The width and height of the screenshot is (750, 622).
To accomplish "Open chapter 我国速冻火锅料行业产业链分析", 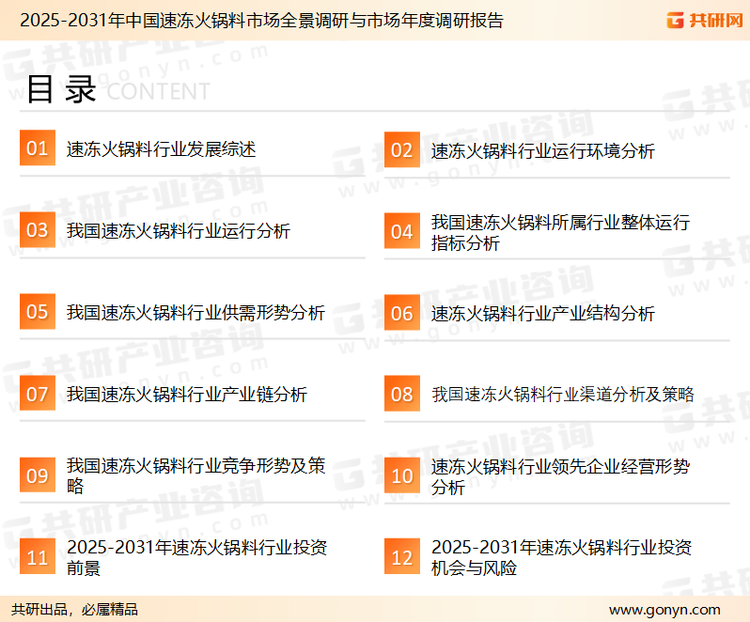I will 187,394.
